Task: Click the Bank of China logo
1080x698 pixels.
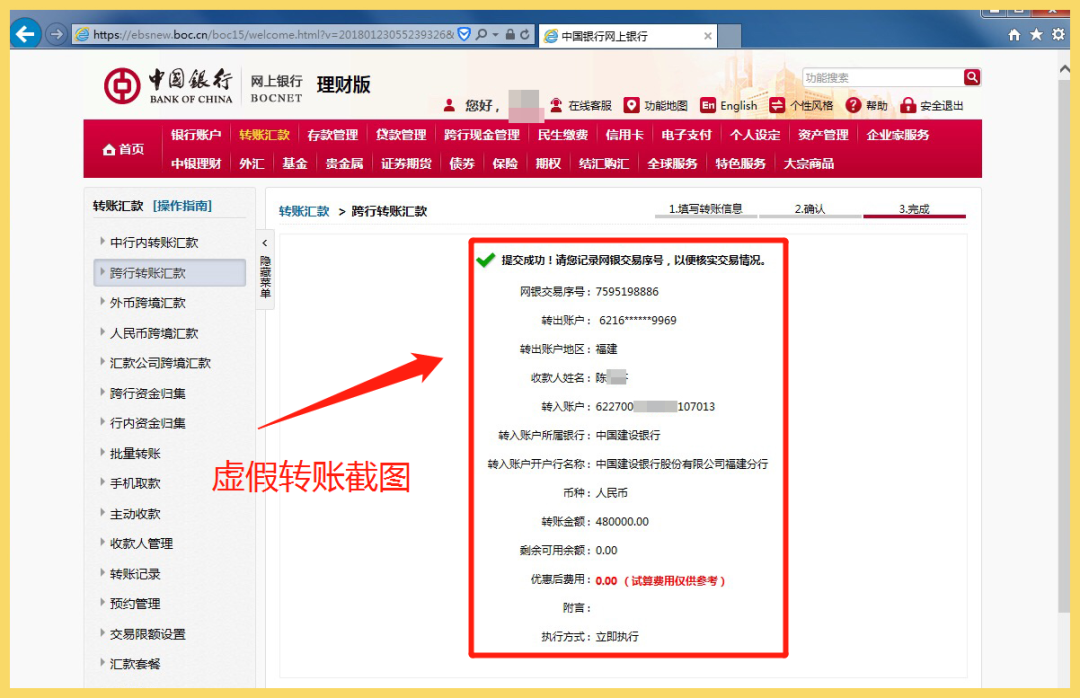Action: coord(169,85)
